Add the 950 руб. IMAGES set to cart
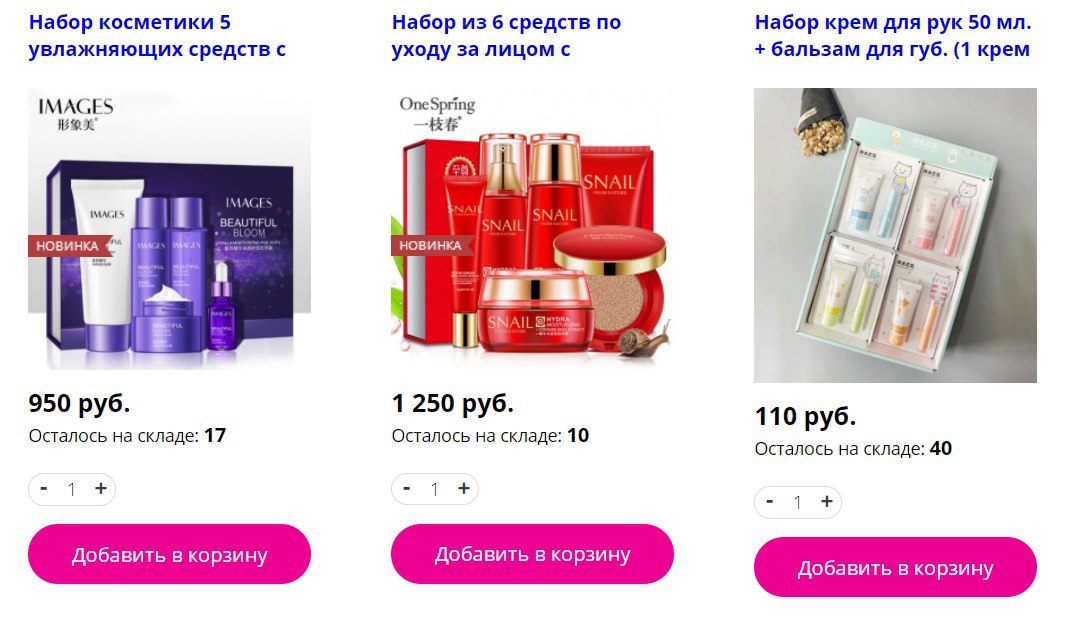This screenshot has height=632, width=1073. click(x=169, y=554)
